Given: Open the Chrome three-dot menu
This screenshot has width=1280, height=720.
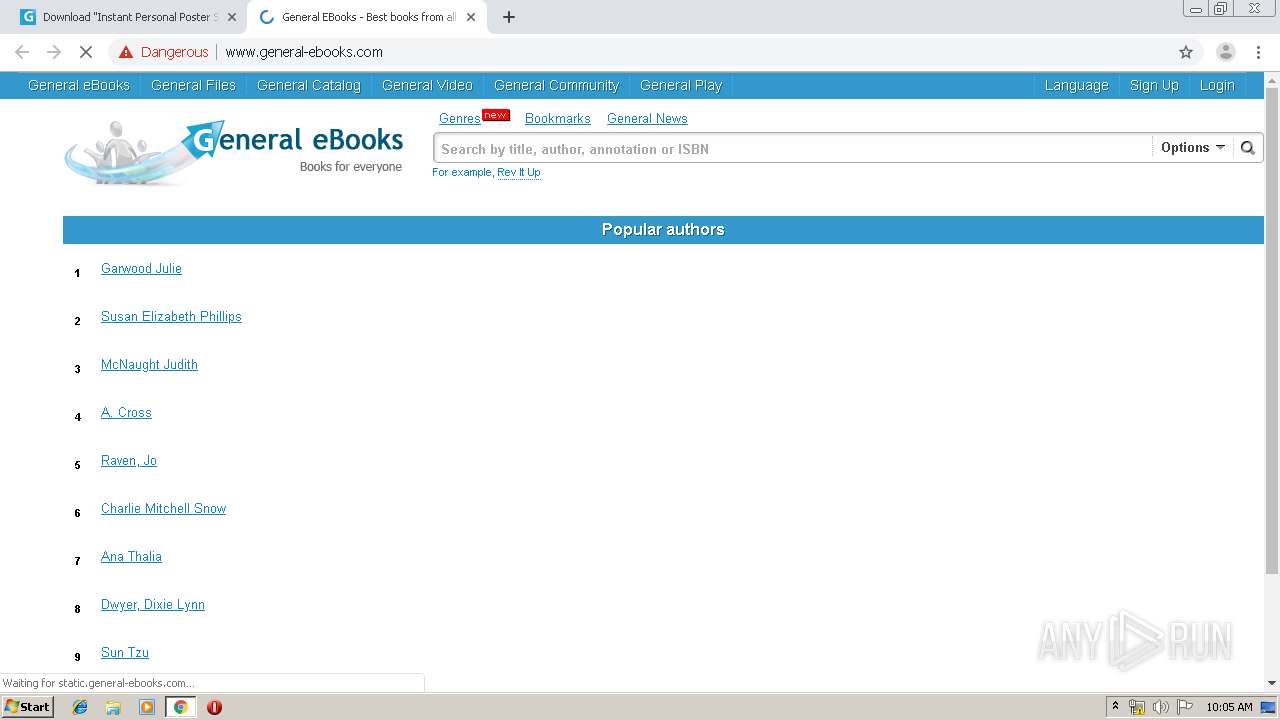Looking at the screenshot, I should click(1258, 52).
